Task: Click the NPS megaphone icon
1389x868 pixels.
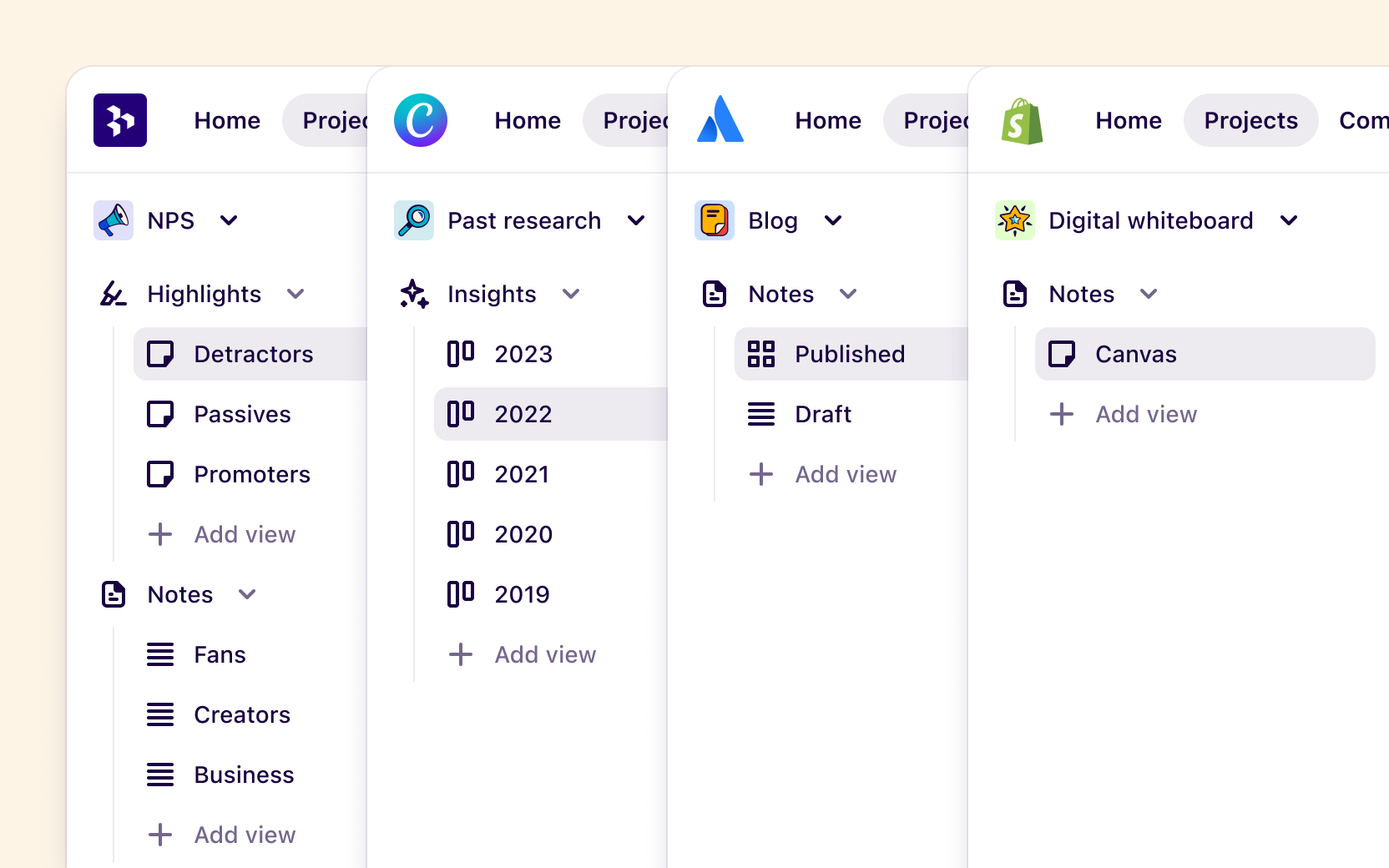Action: (113, 220)
